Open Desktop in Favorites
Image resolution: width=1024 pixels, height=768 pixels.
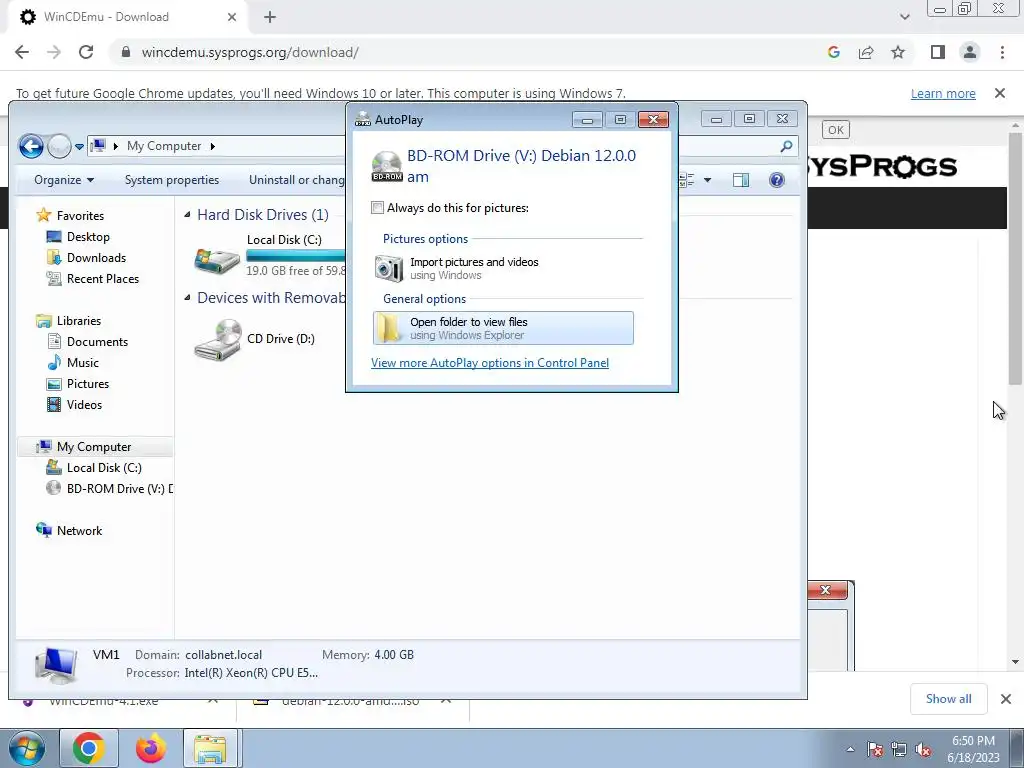pyautogui.click(x=88, y=237)
